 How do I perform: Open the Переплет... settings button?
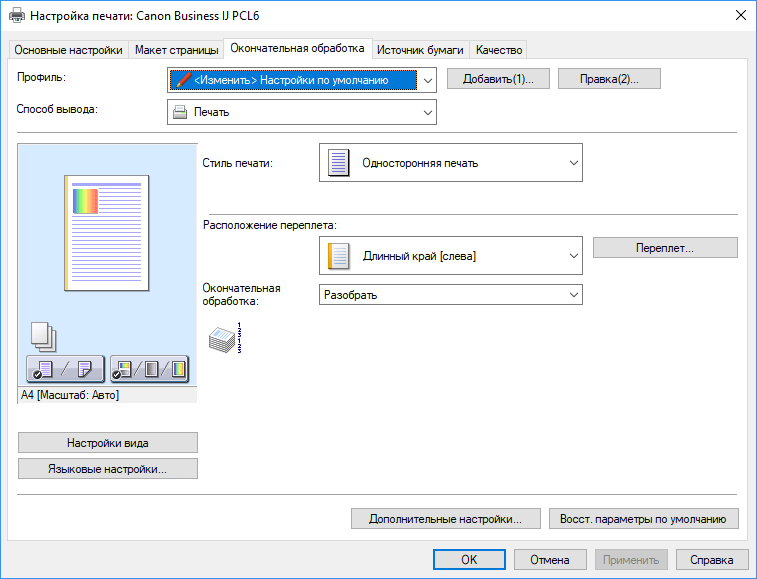665,248
